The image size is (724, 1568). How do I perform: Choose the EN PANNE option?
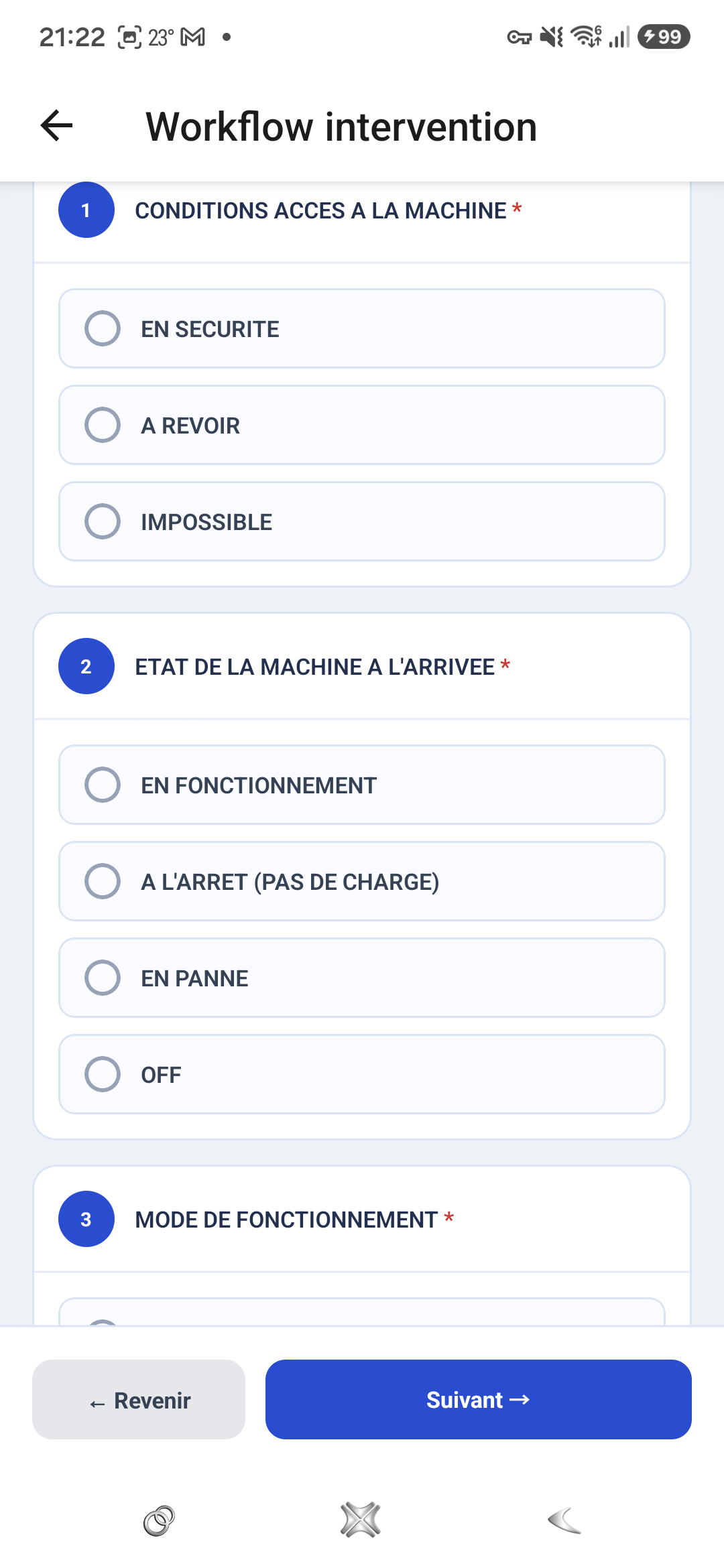(362, 978)
